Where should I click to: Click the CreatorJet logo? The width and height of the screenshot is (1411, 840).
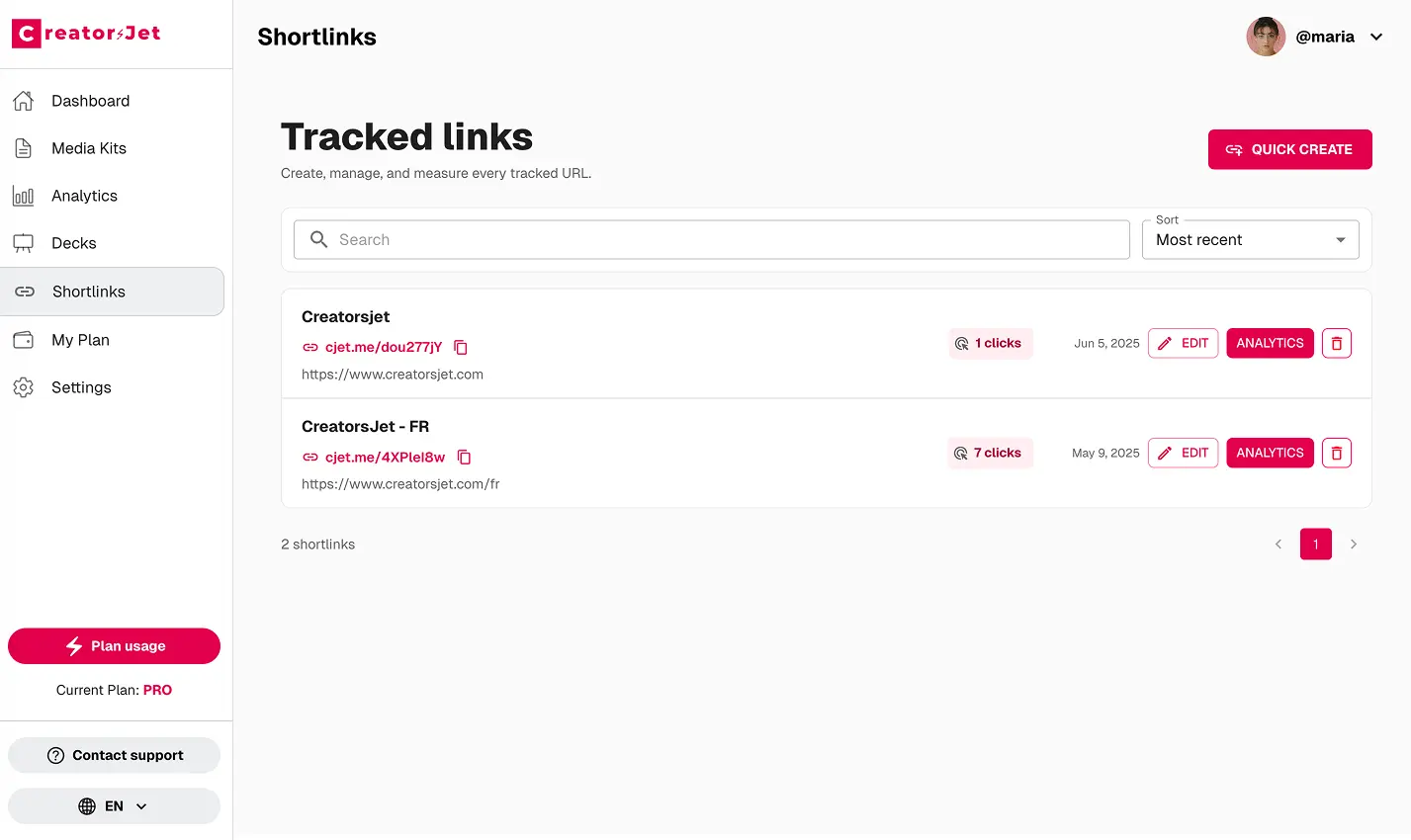coord(85,33)
